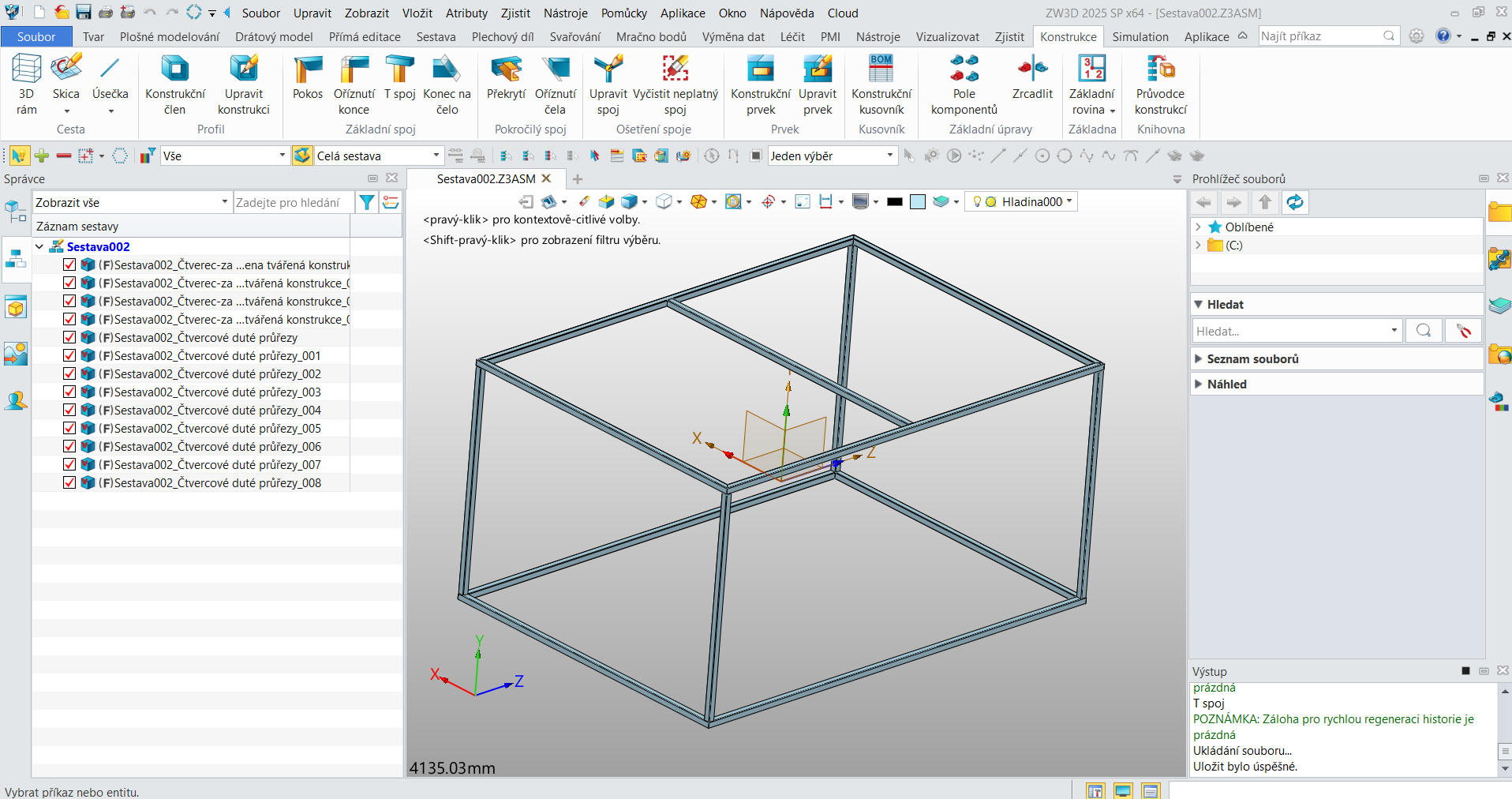1512x799 pixels.
Task: Click the Konec na čelo tool
Action: [x=447, y=84]
